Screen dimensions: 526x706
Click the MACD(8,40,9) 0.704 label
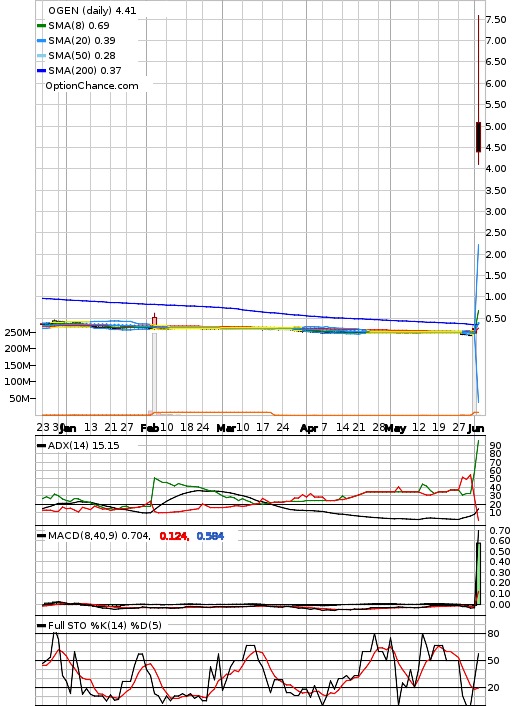99,536
